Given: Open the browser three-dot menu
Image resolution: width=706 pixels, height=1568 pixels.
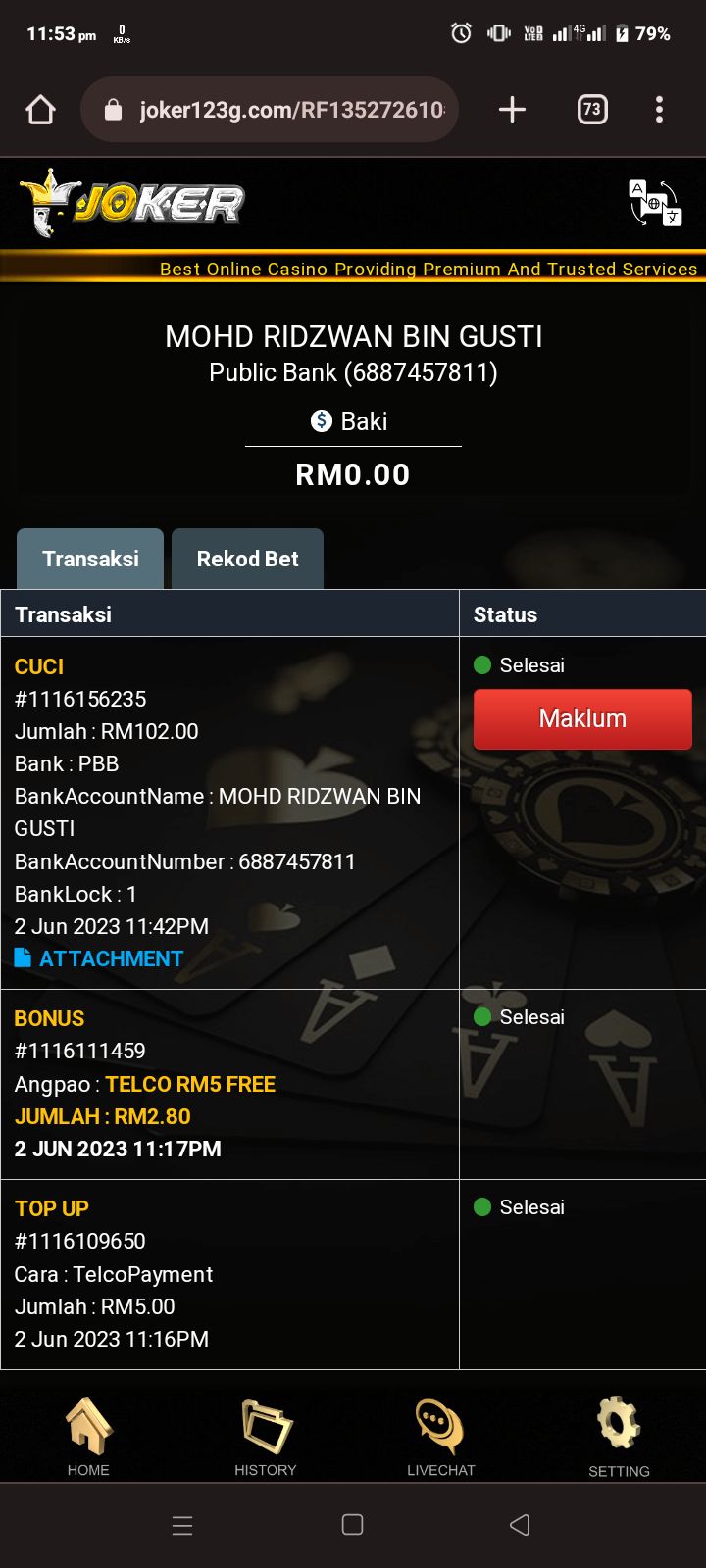Looking at the screenshot, I should coord(659,110).
